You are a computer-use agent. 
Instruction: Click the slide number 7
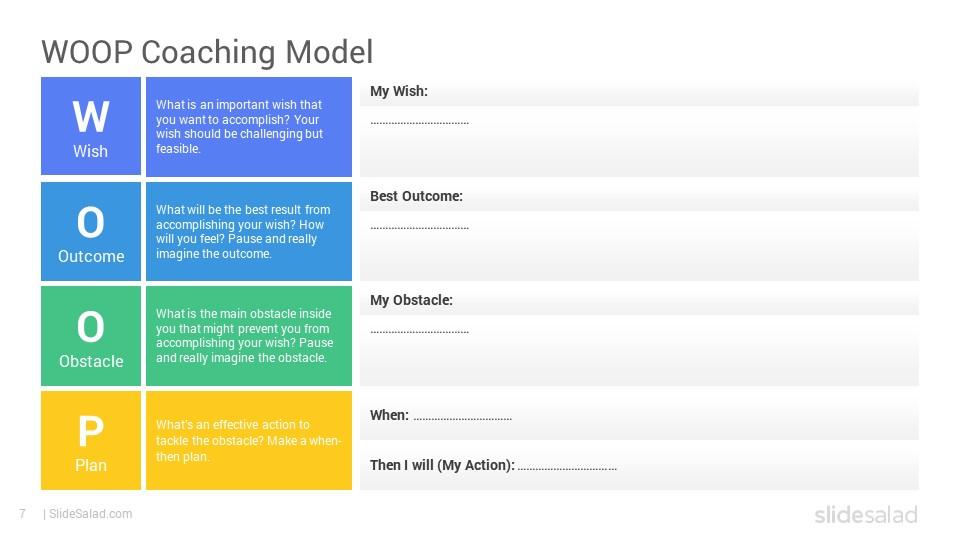(x=23, y=514)
